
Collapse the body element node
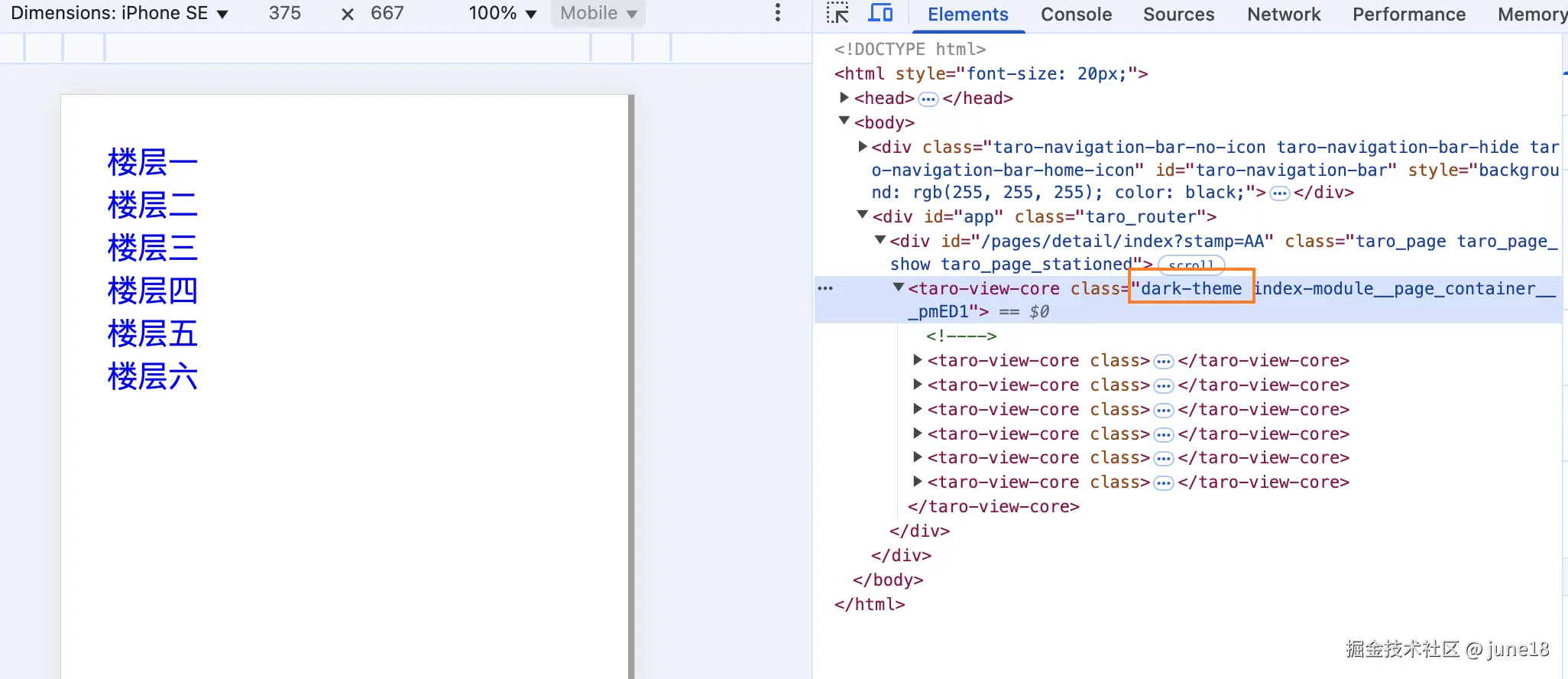[844, 121]
